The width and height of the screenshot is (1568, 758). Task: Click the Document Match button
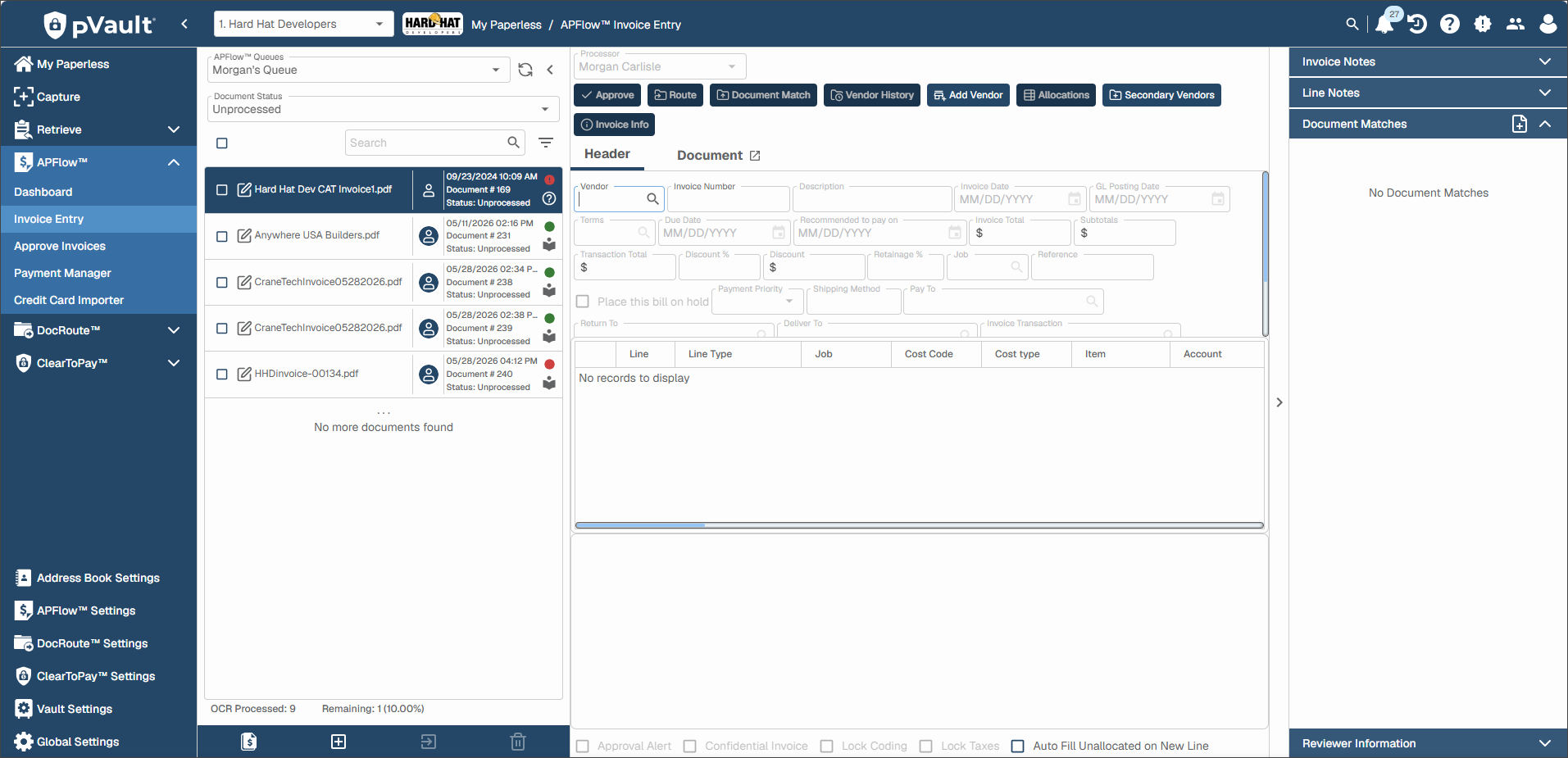pyautogui.click(x=763, y=95)
